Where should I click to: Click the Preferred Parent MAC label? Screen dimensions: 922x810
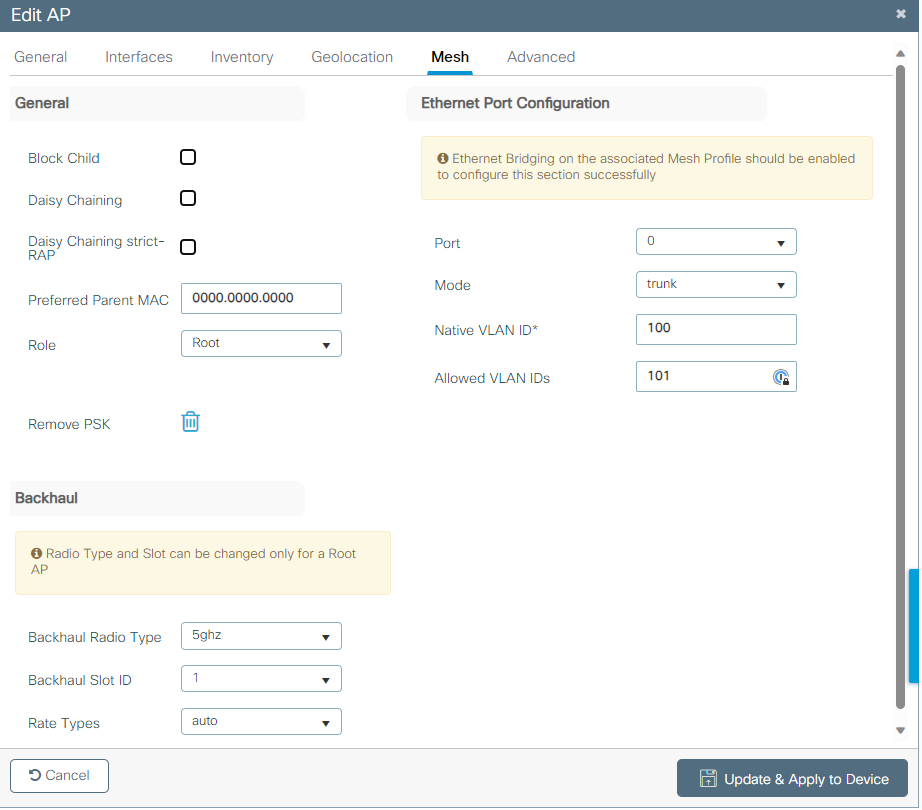pyautogui.click(x=98, y=300)
